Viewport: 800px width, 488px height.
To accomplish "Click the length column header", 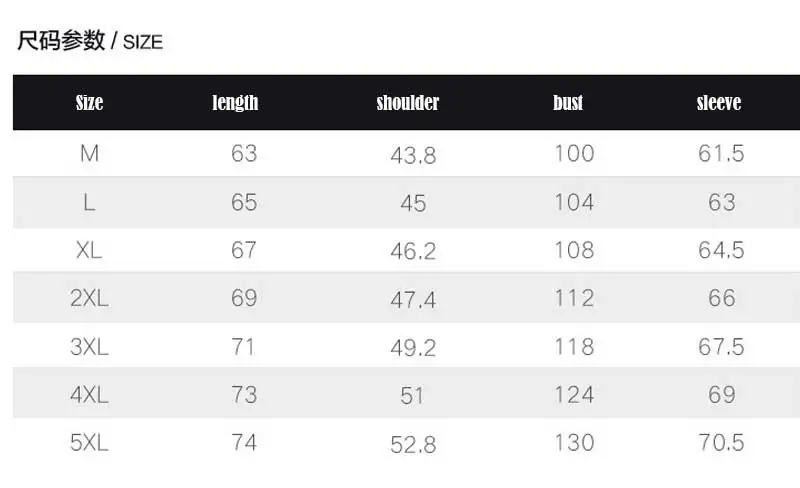I will coord(235,103).
